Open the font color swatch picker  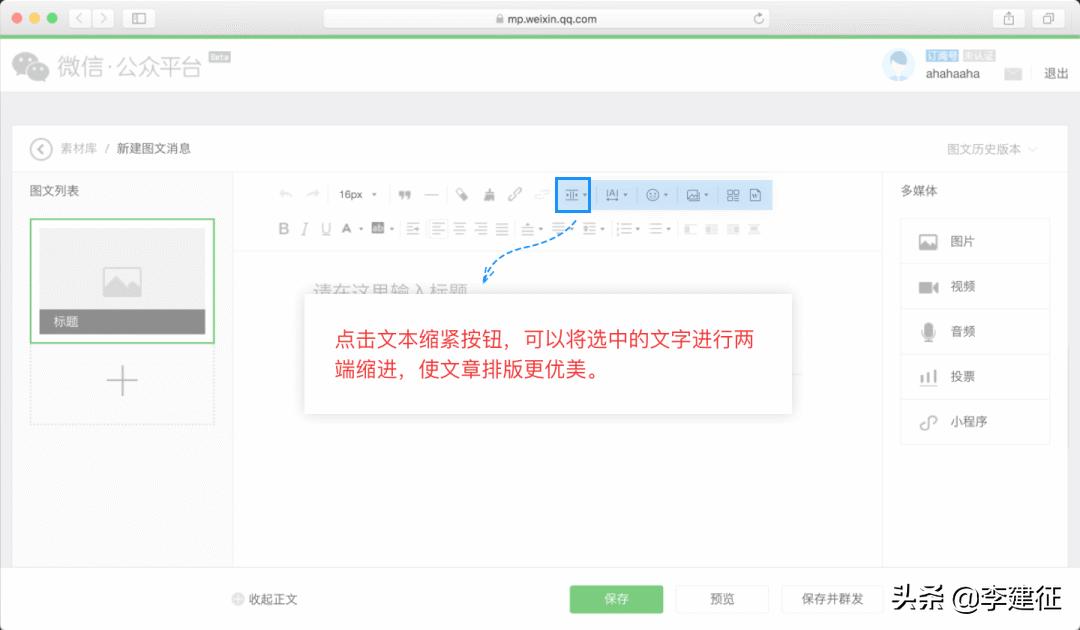[349, 228]
